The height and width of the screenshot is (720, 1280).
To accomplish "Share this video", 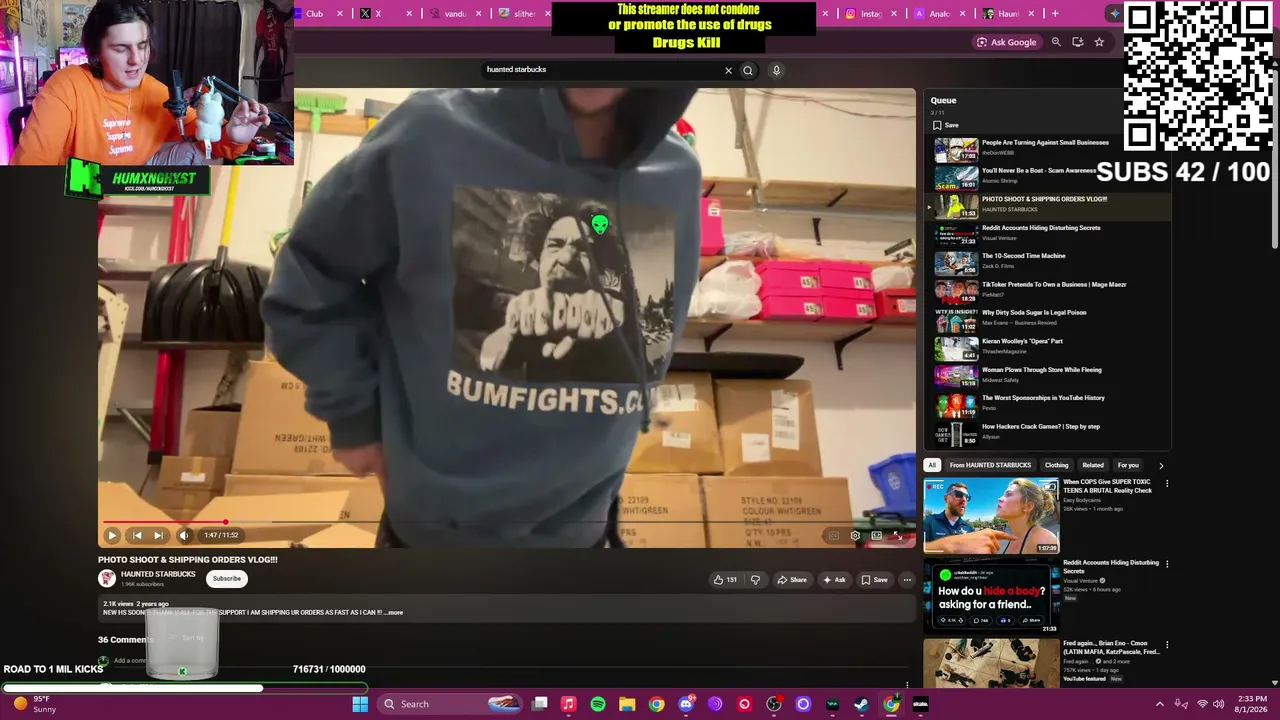I will click(x=791, y=579).
